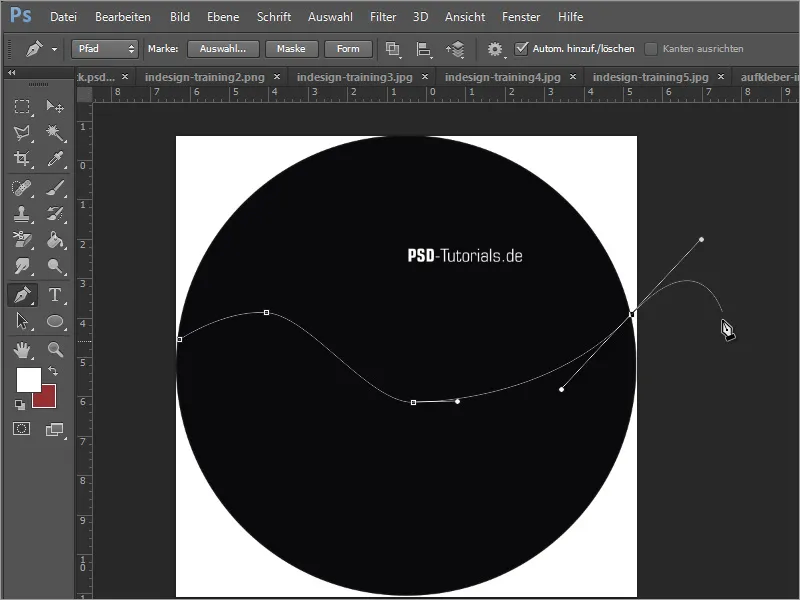Close the indesign-training5.jpg tab
The width and height of the screenshot is (800, 600).
click(x=721, y=77)
